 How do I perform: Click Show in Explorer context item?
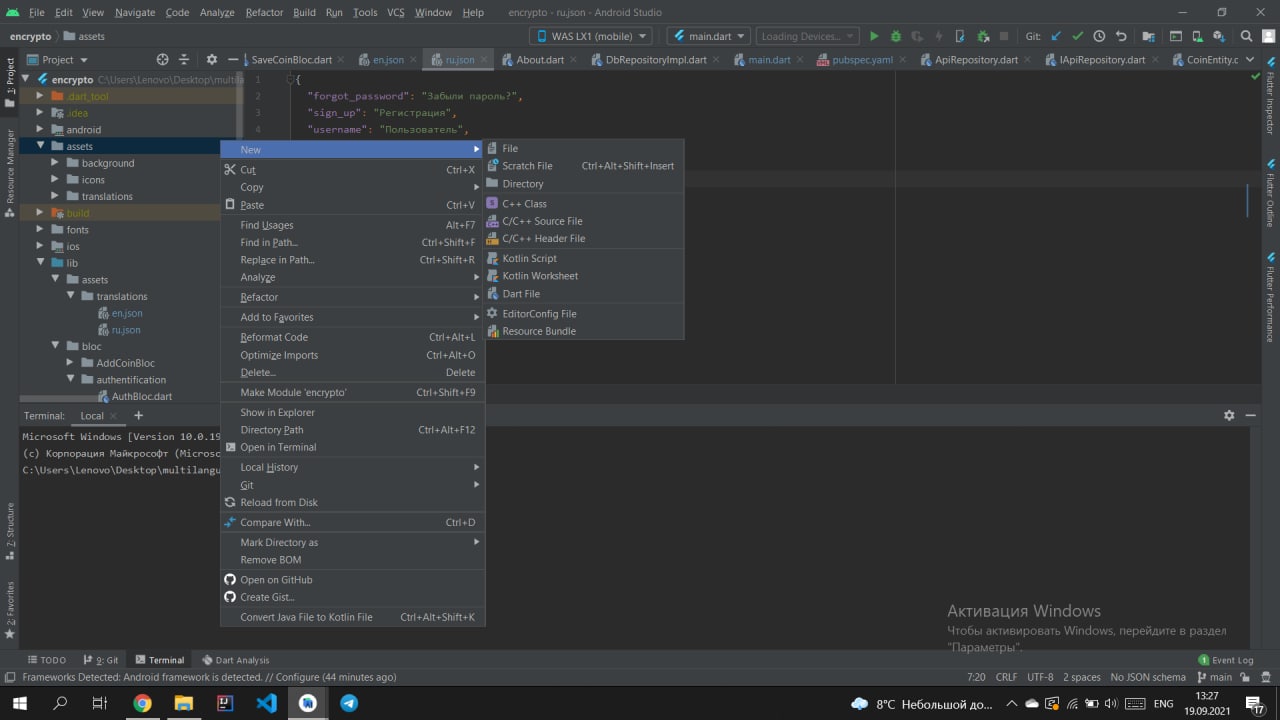353,412
